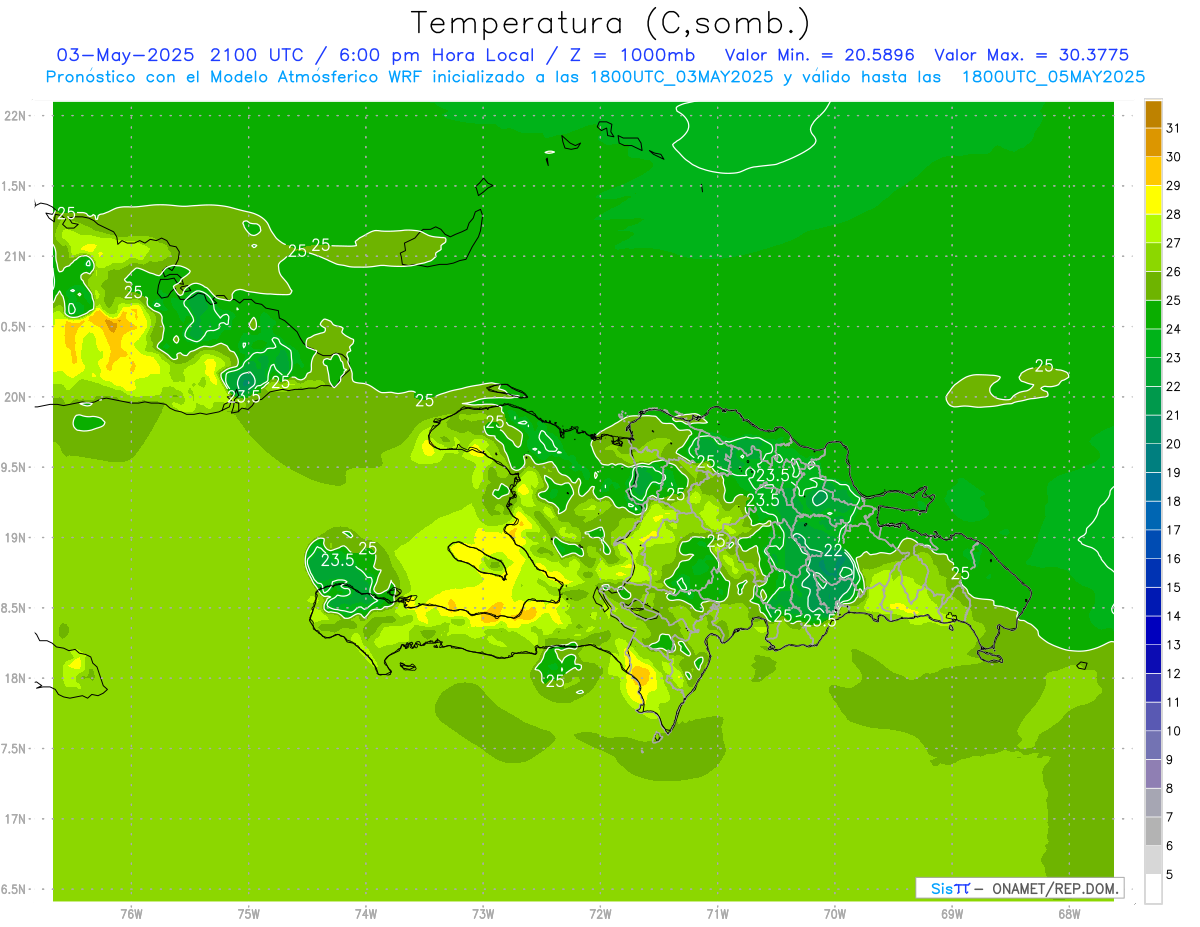The height and width of the screenshot is (927, 1200).
Task: Click the 75W longitude axis label
Action: click(249, 914)
